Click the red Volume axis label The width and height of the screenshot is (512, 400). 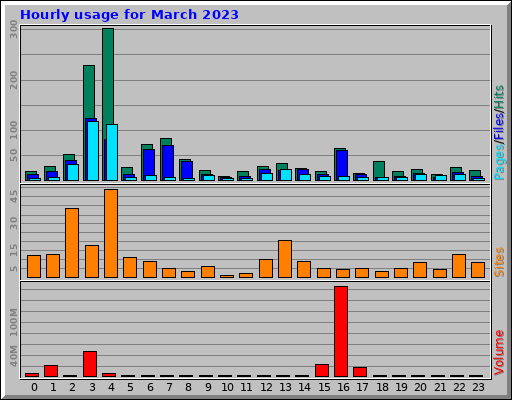pos(499,353)
